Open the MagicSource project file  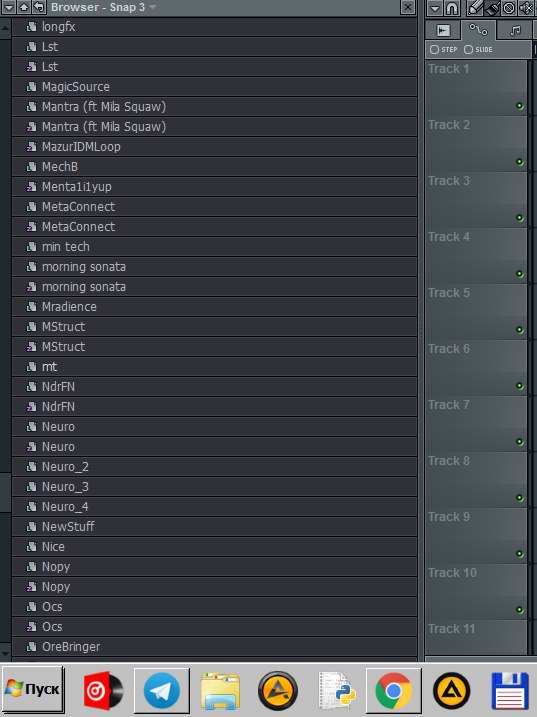[214, 86]
